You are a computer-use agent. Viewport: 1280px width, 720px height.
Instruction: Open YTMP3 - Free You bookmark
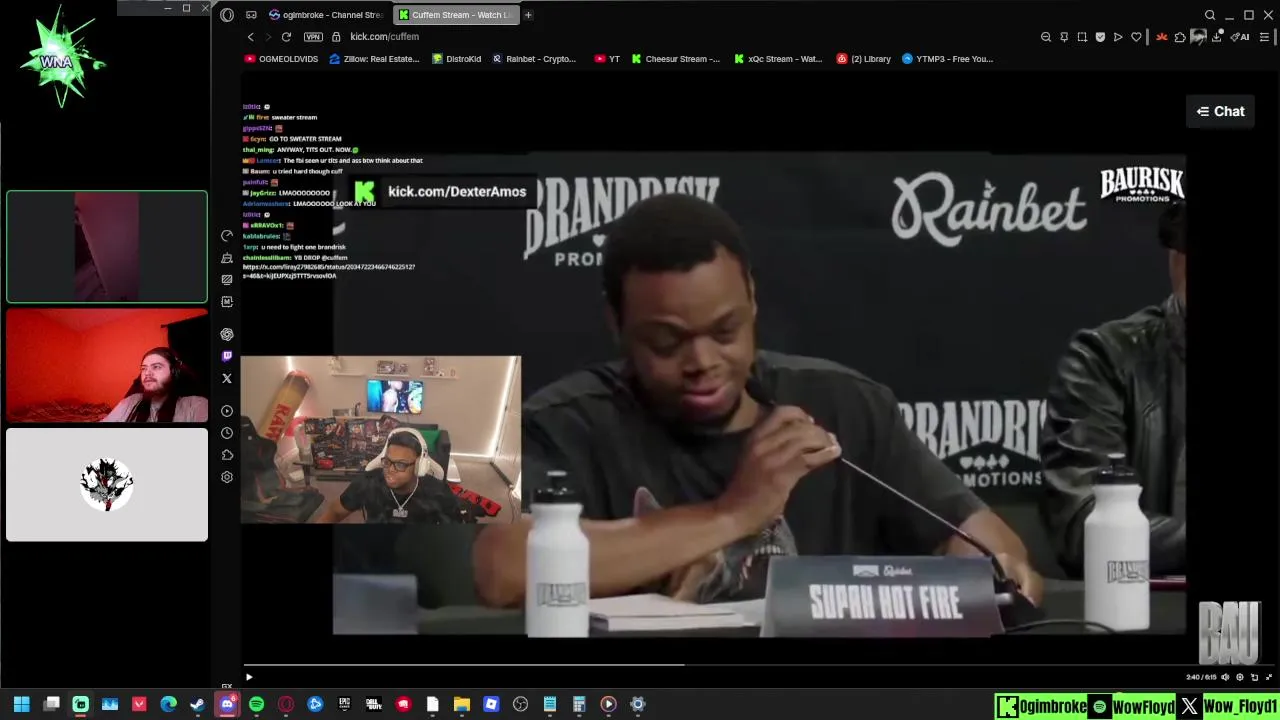coord(947,59)
